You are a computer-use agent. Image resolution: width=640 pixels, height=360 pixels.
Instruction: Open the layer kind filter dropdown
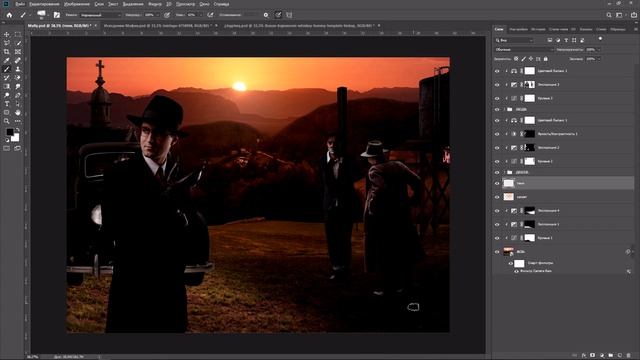point(514,40)
